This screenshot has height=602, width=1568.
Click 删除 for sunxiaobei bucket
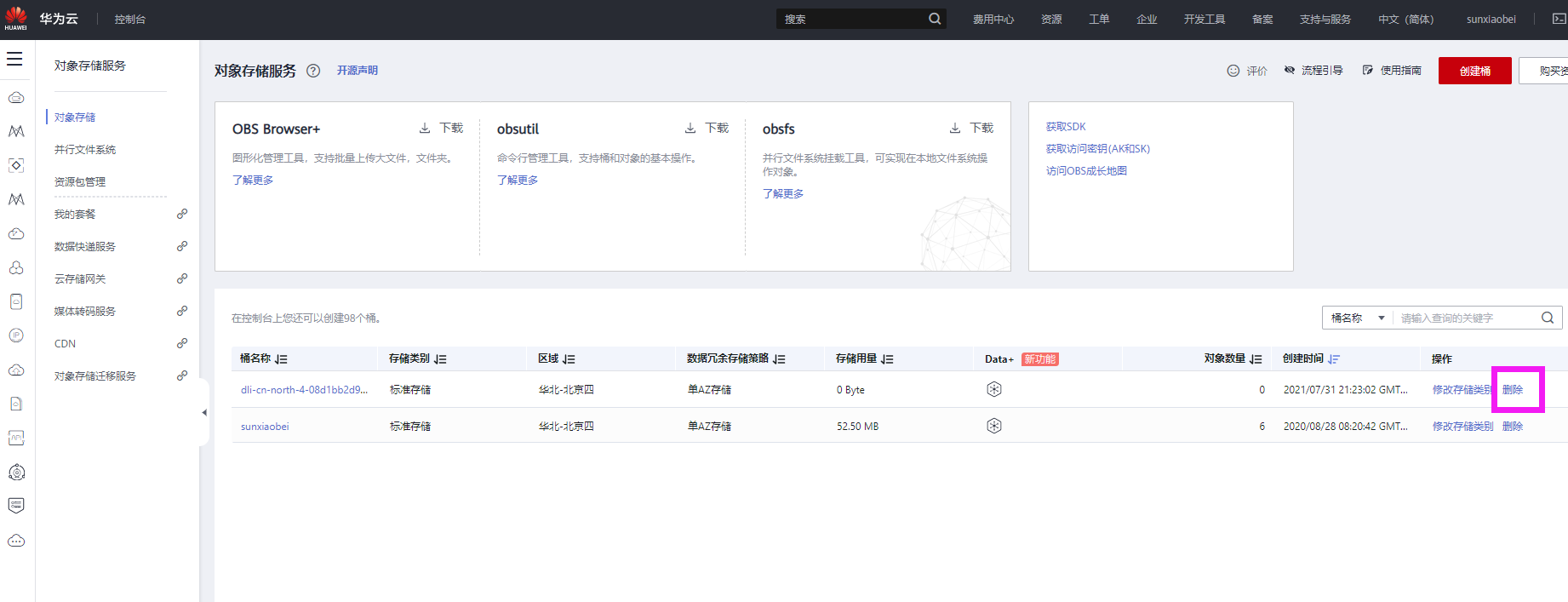click(1513, 426)
